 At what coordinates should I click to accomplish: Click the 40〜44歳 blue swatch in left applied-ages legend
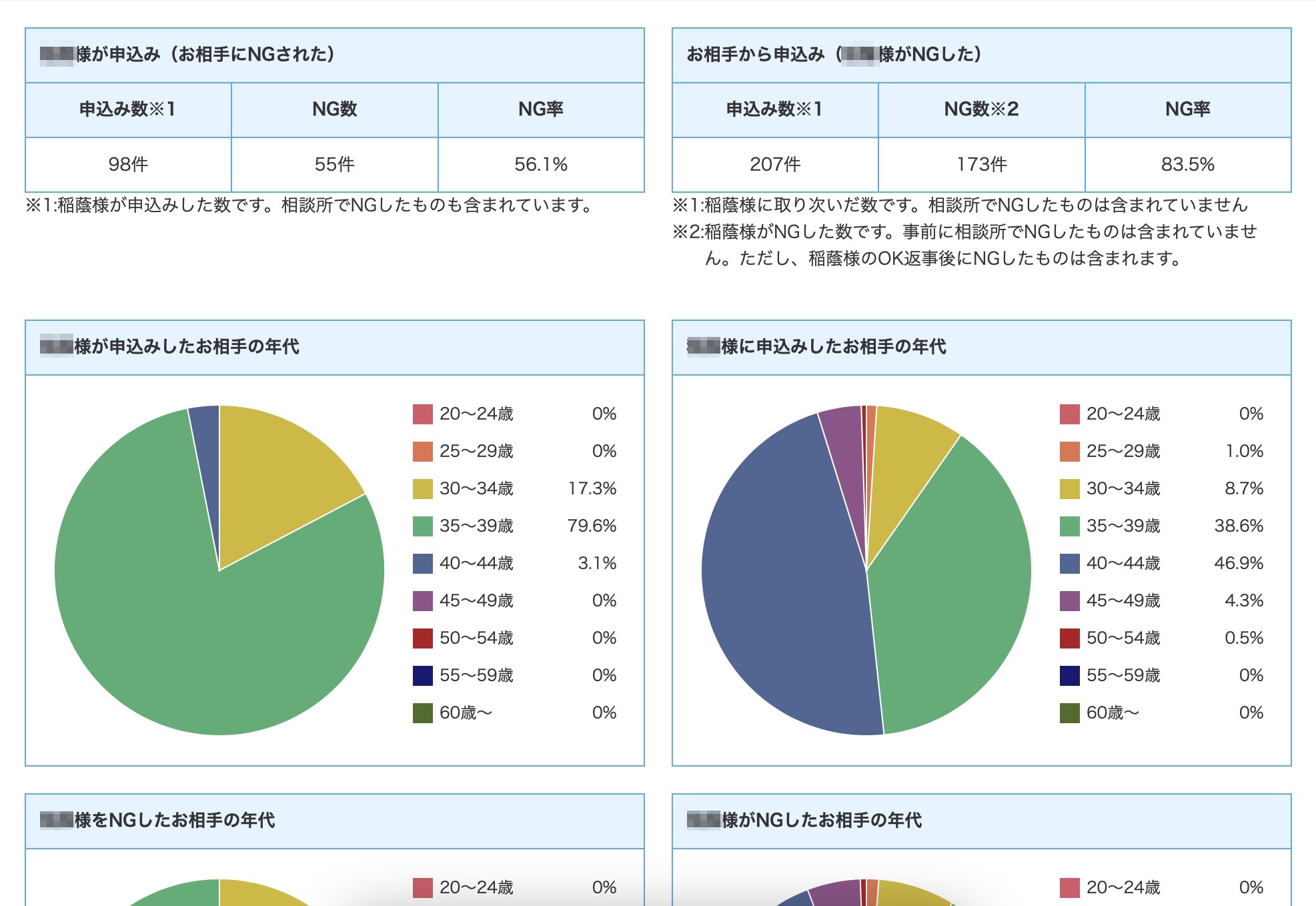tap(423, 563)
